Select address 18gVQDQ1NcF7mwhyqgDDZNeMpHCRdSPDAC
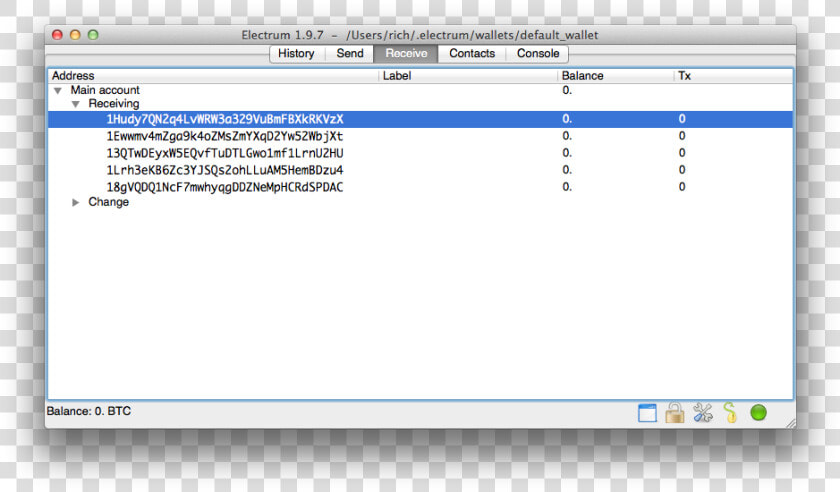 pos(225,187)
